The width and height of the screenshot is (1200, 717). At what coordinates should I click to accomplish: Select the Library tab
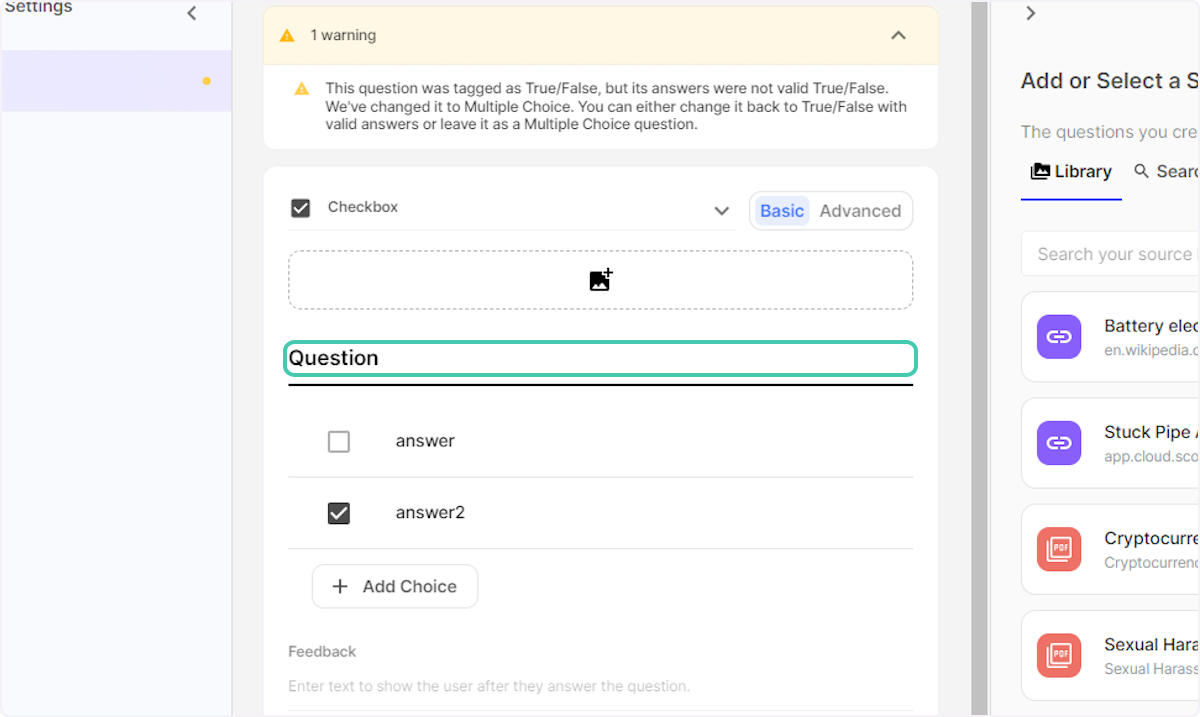(1071, 171)
